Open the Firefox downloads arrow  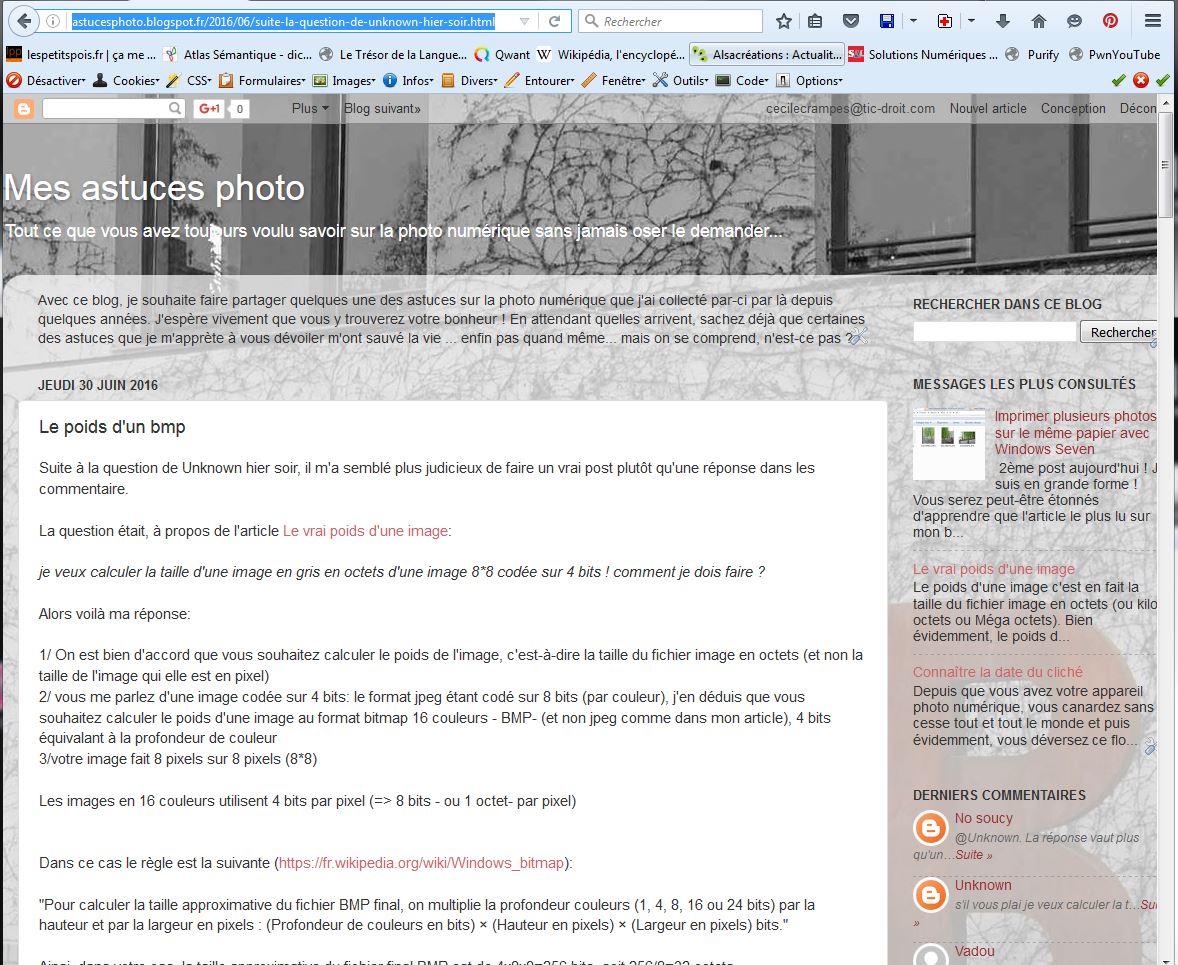[1004, 21]
